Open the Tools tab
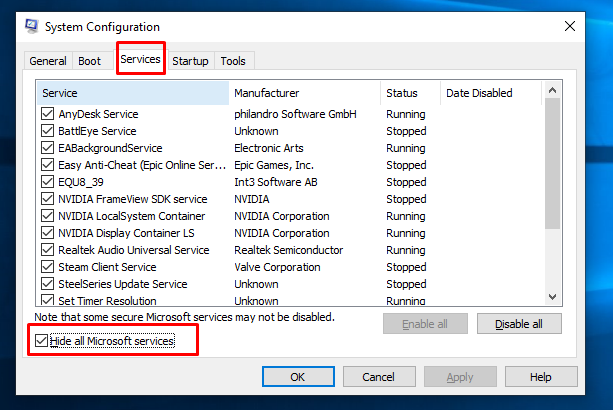613x410 pixels. tap(233, 61)
